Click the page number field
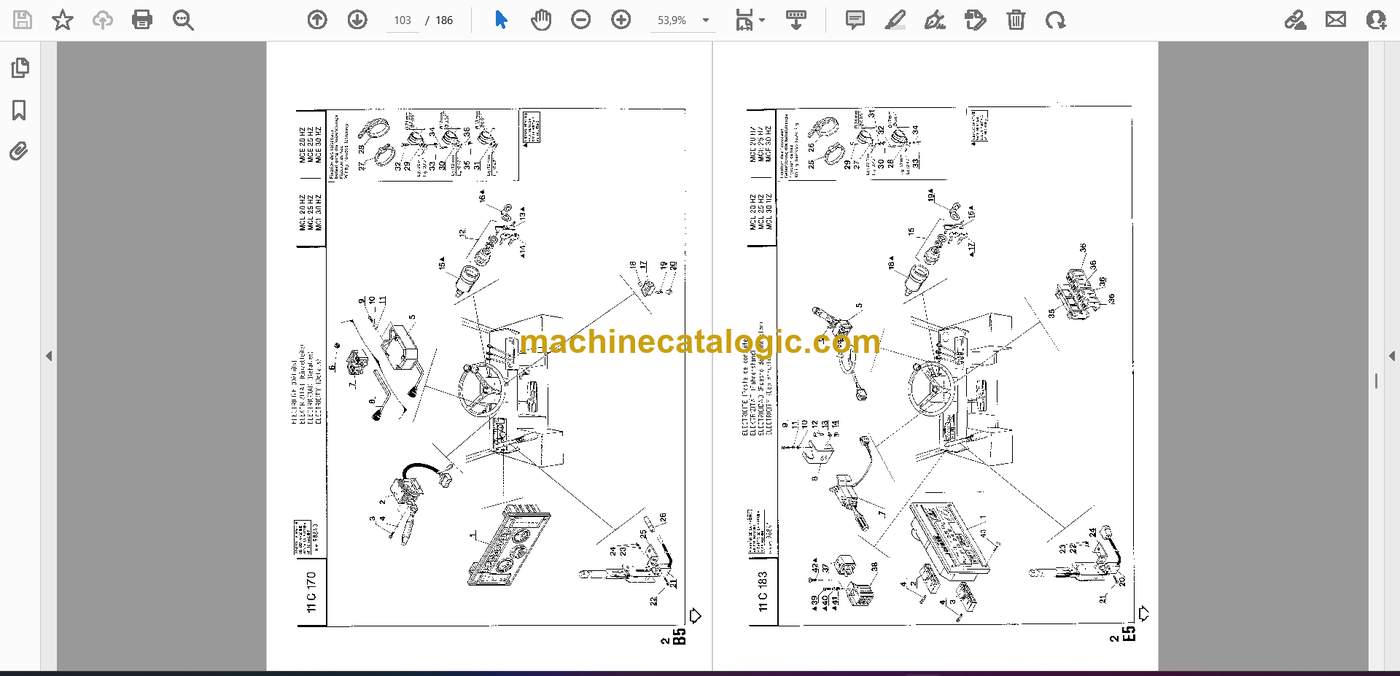Image resolution: width=1400 pixels, height=676 pixels. (403, 20)
